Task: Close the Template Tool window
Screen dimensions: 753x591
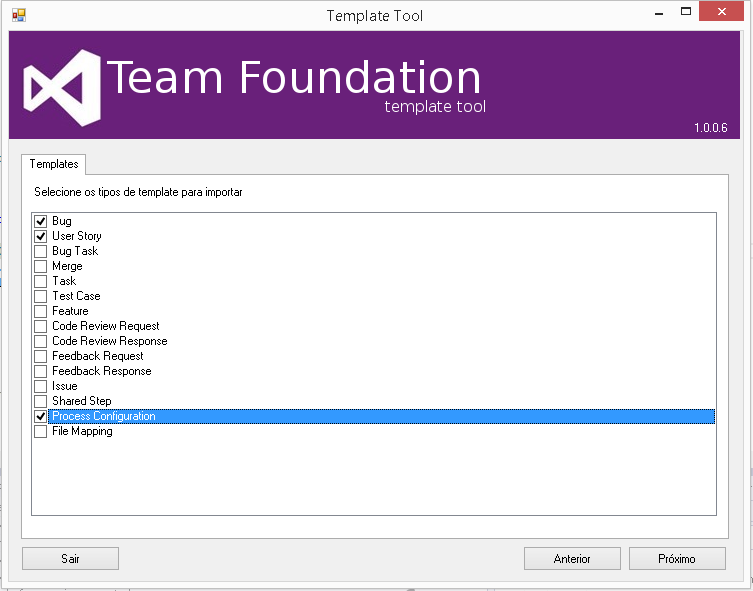Action: pyautogui.click(x=721, y=12)
